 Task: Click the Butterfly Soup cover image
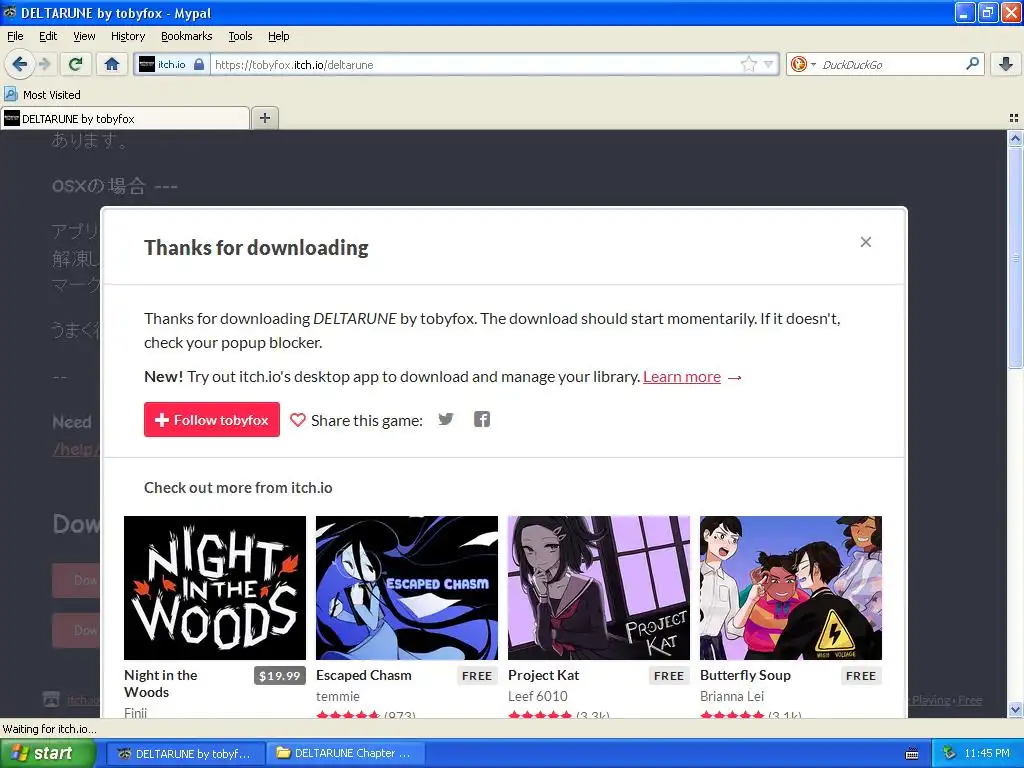pos(791,588)
